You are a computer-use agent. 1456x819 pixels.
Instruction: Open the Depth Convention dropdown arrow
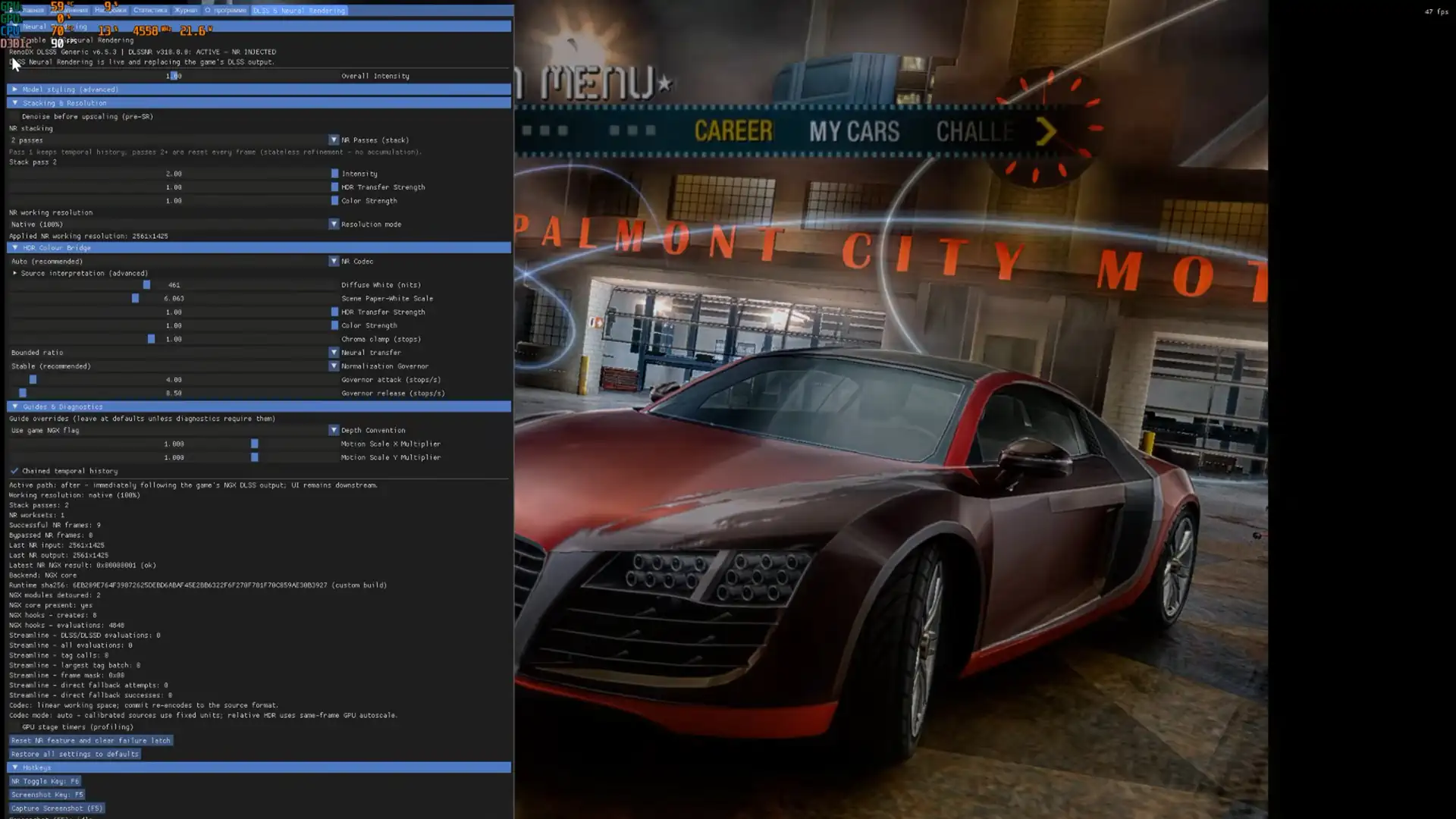click(334, 431)
